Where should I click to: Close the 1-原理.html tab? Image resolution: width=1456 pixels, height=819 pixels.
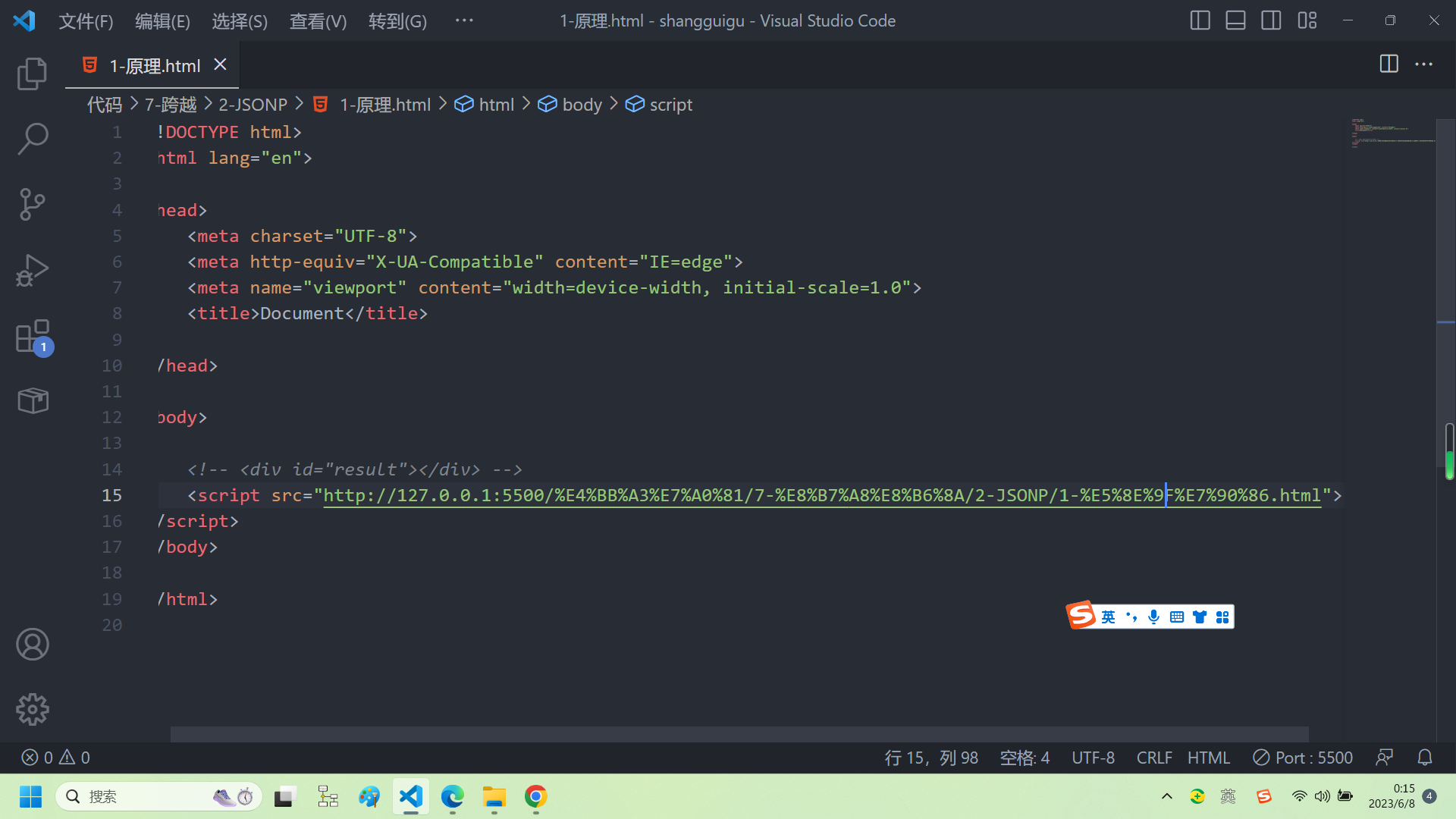pos(220,65)
